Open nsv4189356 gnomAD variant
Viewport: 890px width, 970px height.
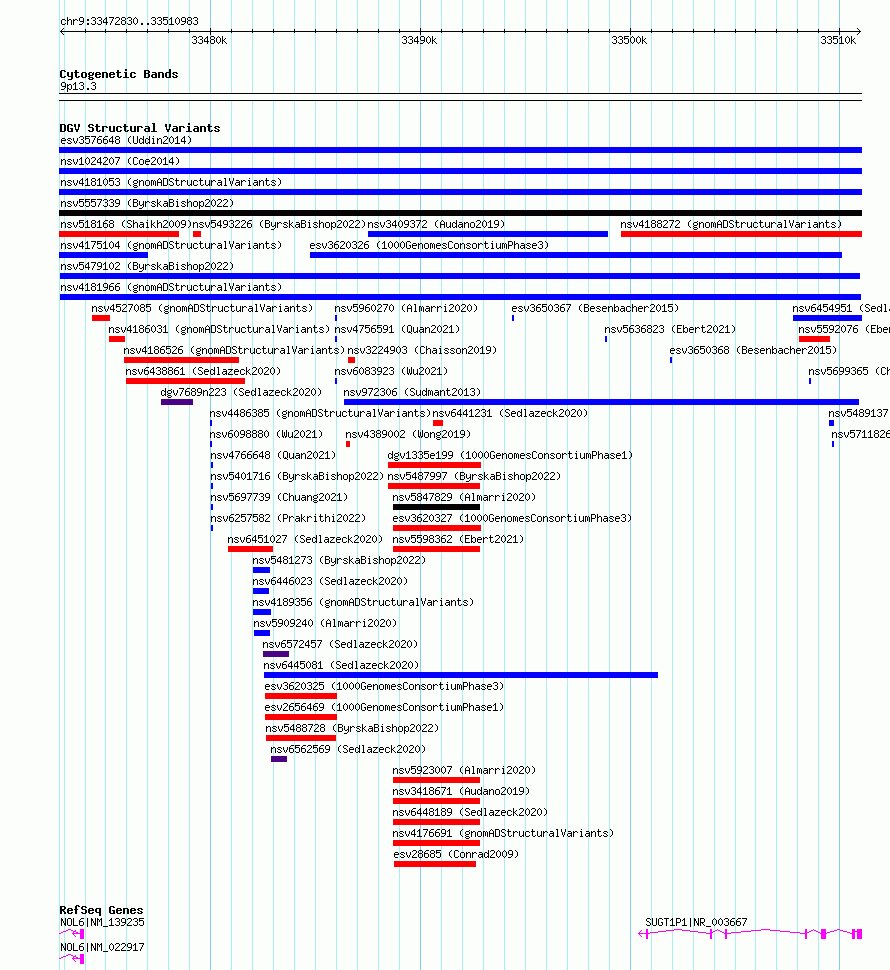point(363,603)
